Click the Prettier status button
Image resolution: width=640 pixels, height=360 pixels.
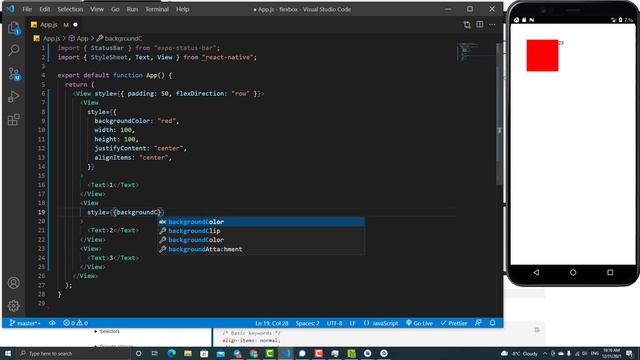[x=453, y=323]
